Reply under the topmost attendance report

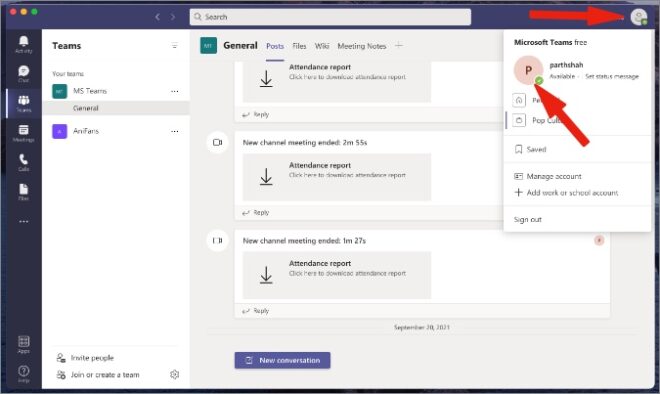pos(255,114)
